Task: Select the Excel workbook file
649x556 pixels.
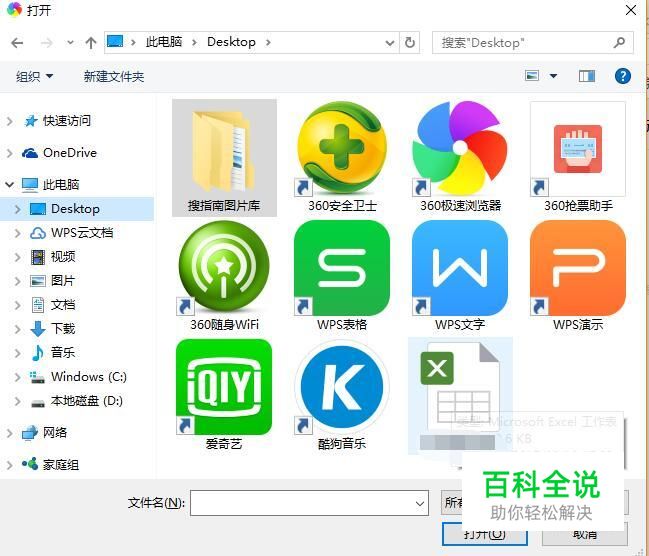Action: [x=460, y=395]
